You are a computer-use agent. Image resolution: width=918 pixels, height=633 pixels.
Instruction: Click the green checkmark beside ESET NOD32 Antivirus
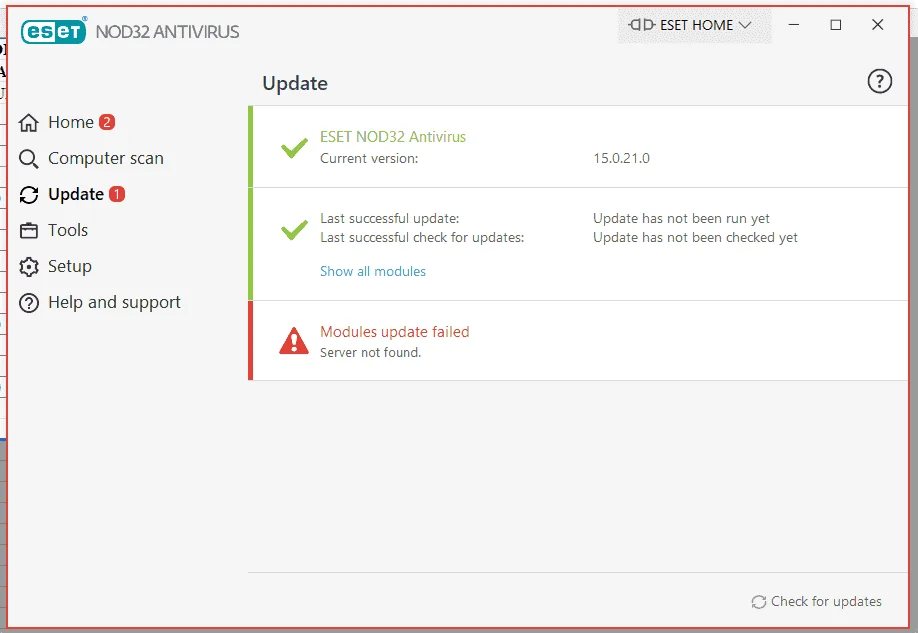(294, 148)
